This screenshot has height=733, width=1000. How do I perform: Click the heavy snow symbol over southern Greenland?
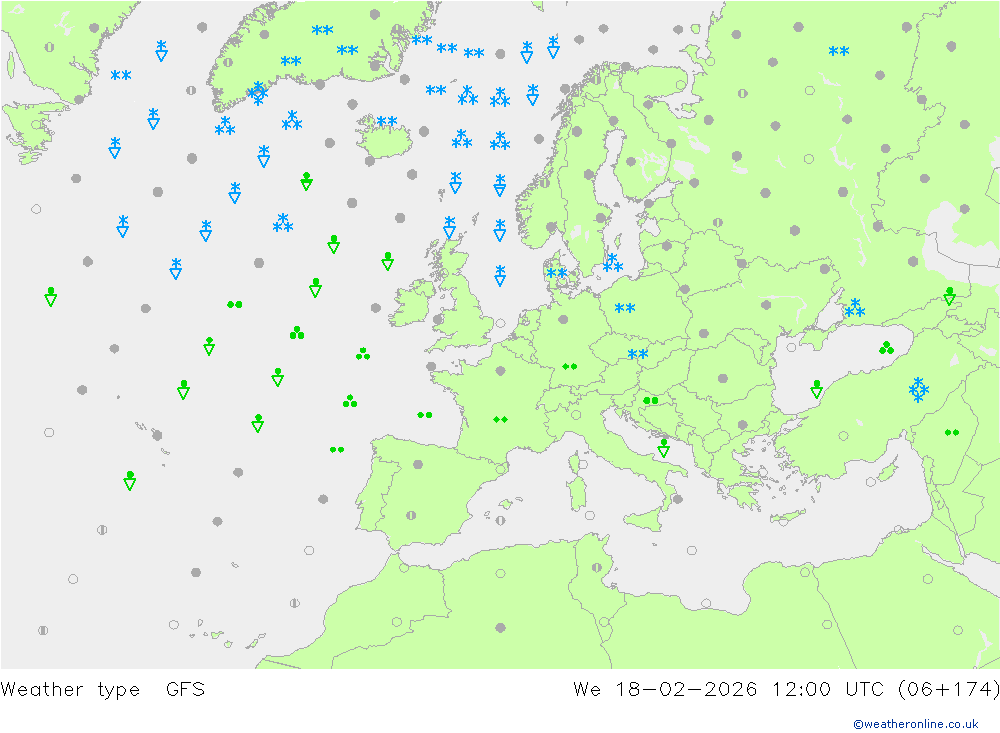258,93
